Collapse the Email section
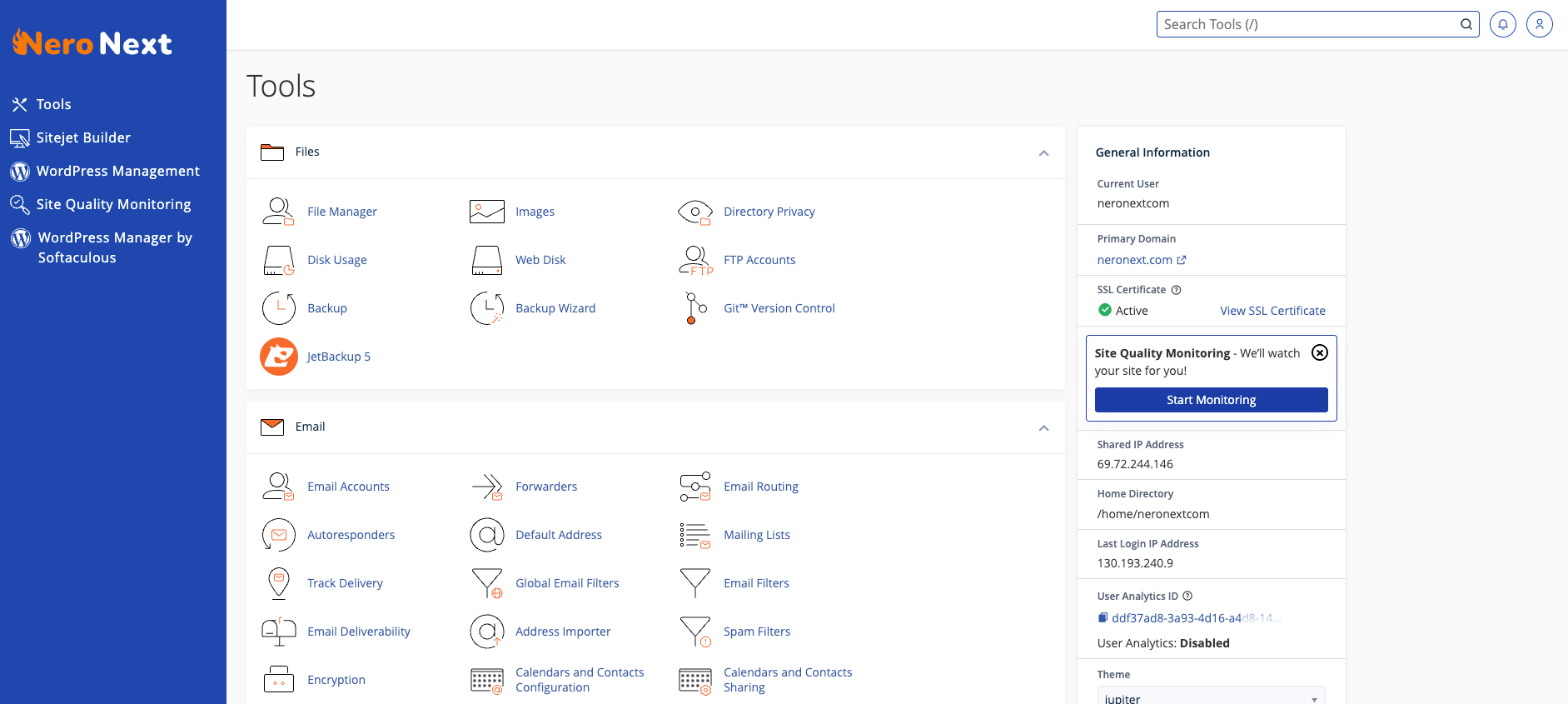The image size is (1568, 704). click(x=1043, y=428)
